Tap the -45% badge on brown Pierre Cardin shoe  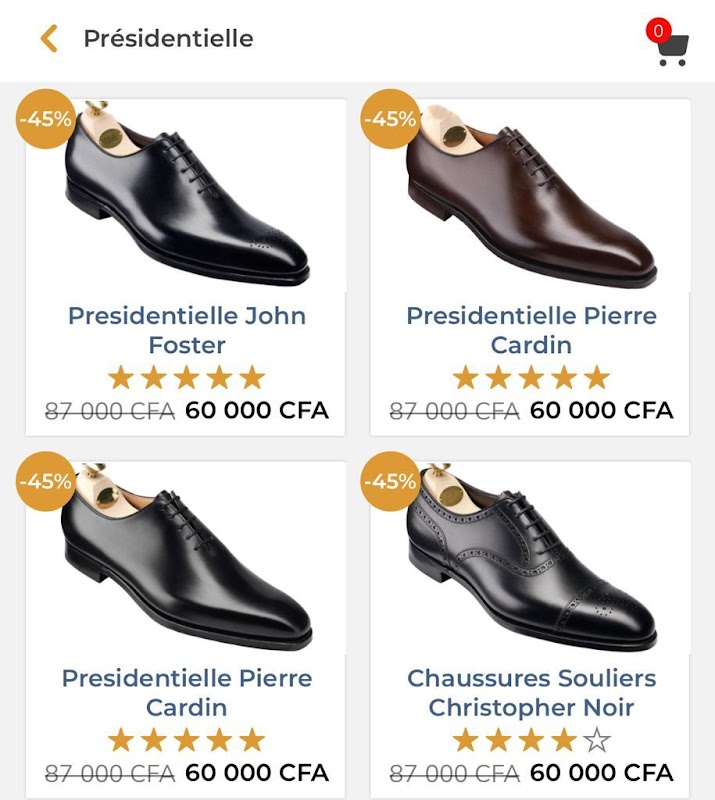(390, 119)
